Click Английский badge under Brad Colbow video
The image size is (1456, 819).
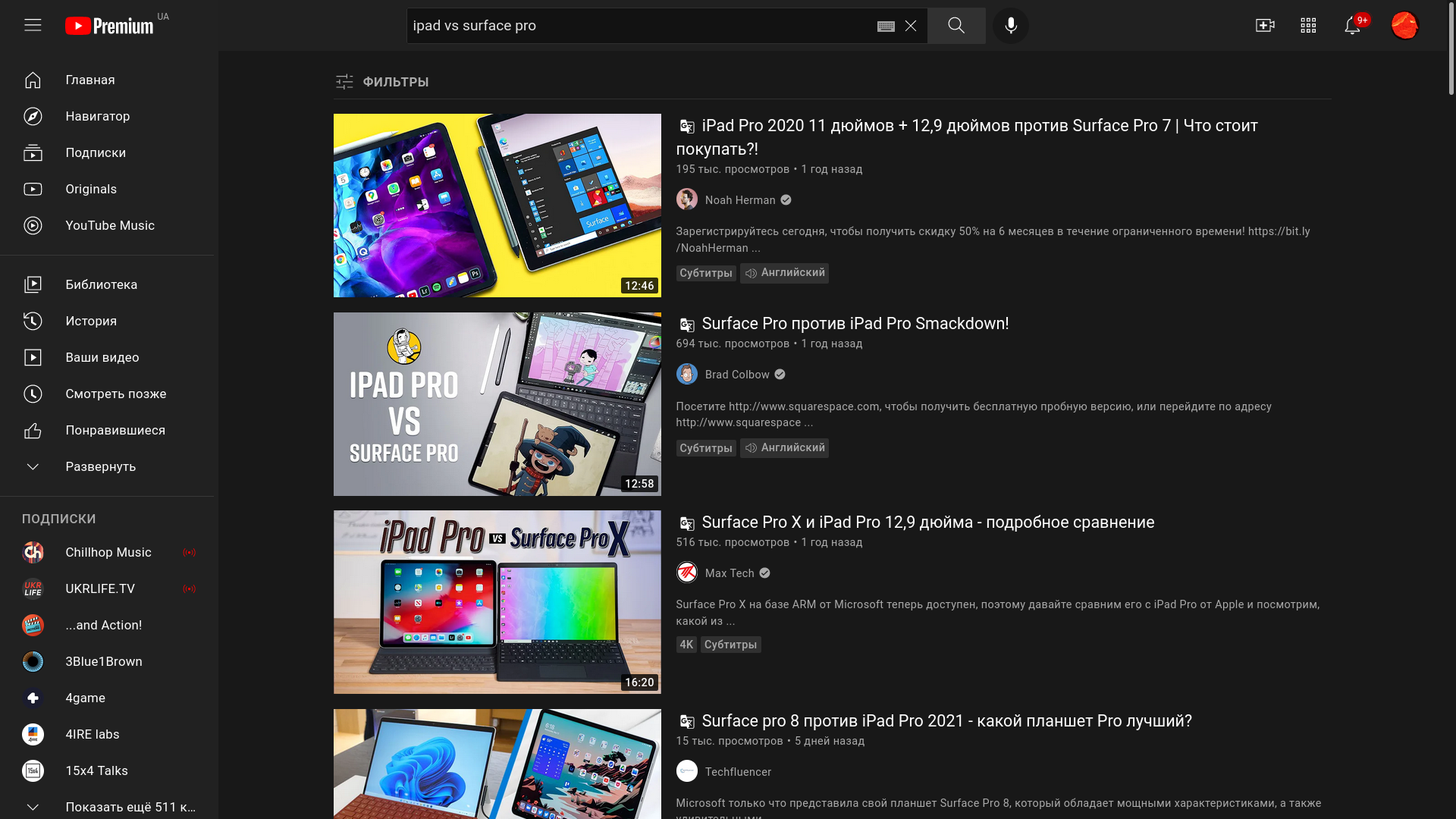[x=784, y=448]
